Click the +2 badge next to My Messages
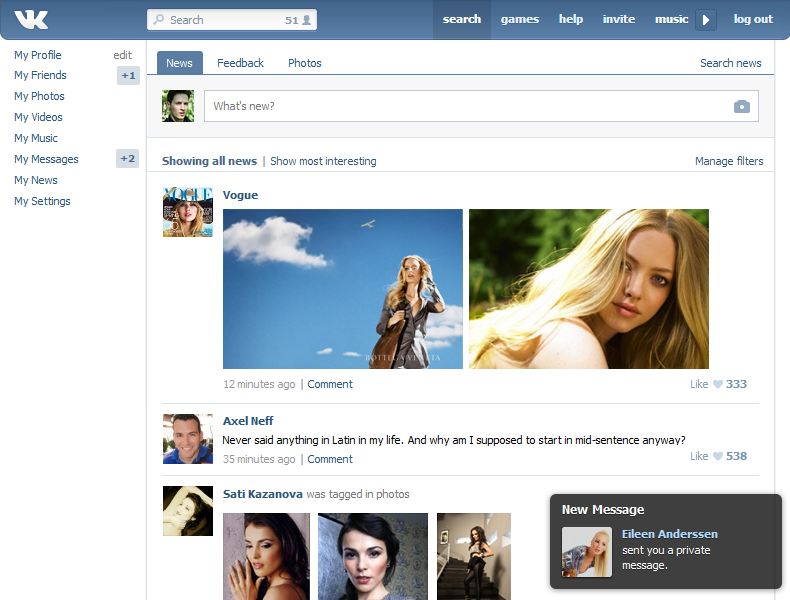The image size is (790, 600). click(128, 159)
